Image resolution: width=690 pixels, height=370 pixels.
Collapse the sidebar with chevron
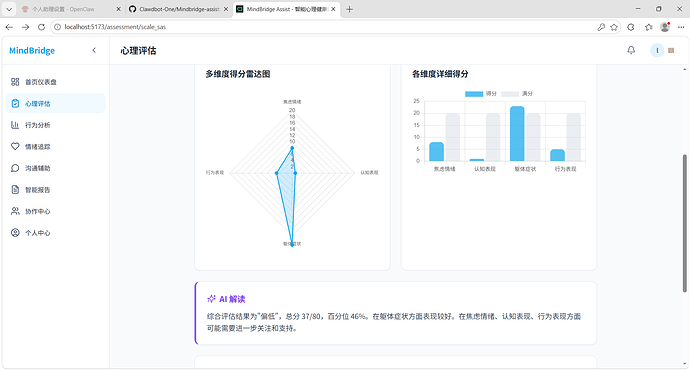[x=94, y=50]
